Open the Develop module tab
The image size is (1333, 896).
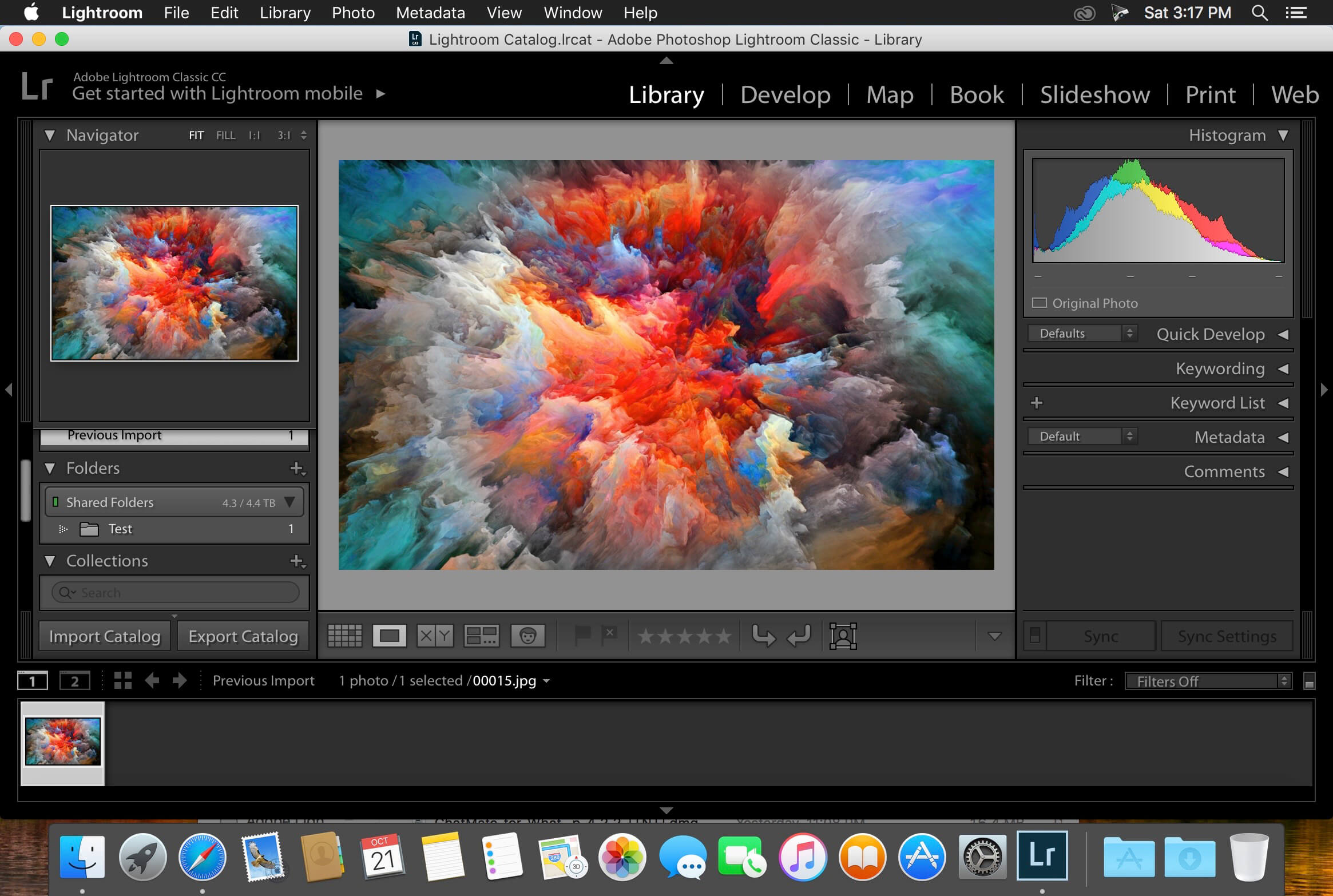(x=785, y=94)
